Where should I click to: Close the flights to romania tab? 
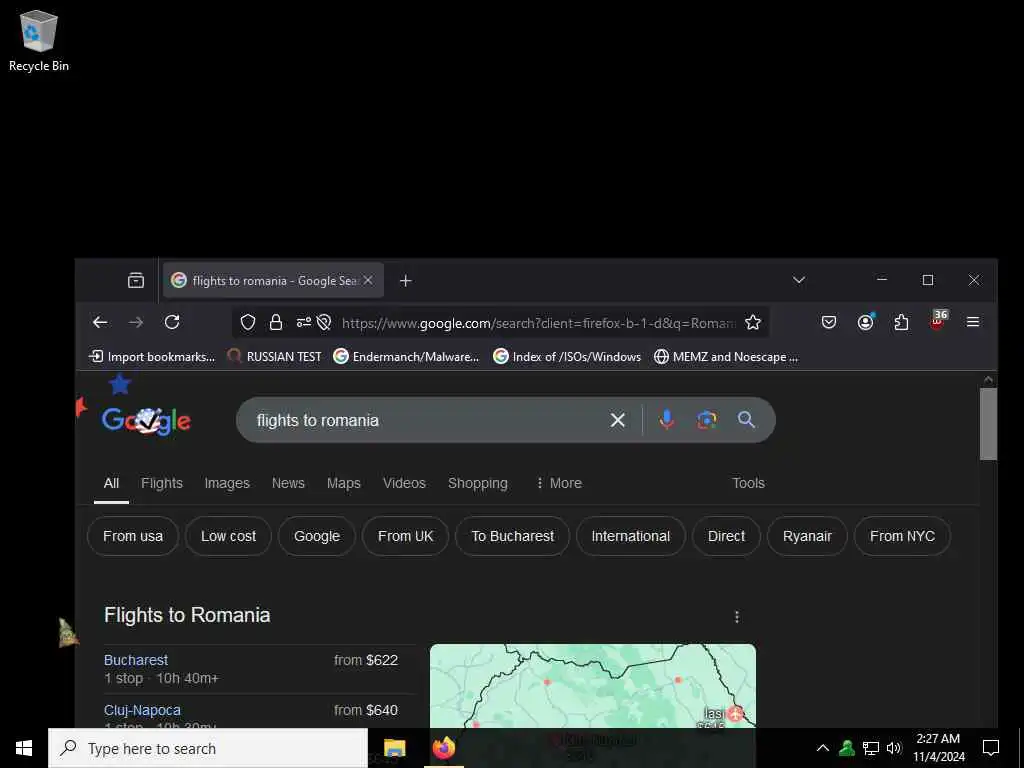(368, 280)
